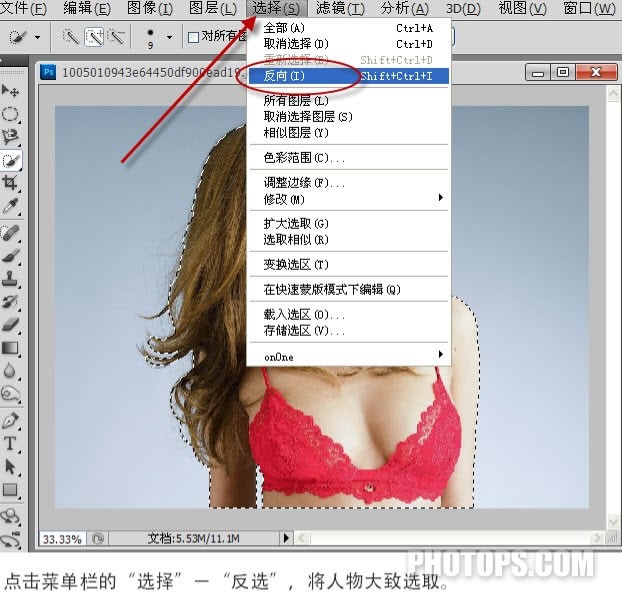Select the Crop tool

click(x=10, y=183)
